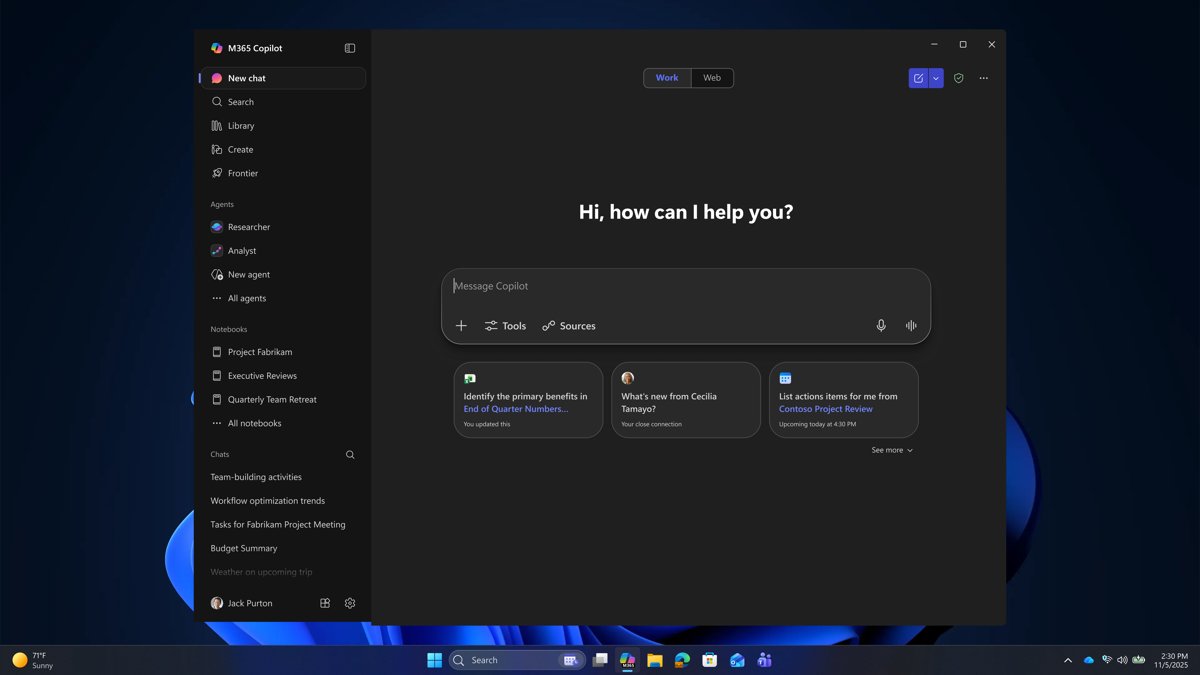Open the Sources menu

569,326
